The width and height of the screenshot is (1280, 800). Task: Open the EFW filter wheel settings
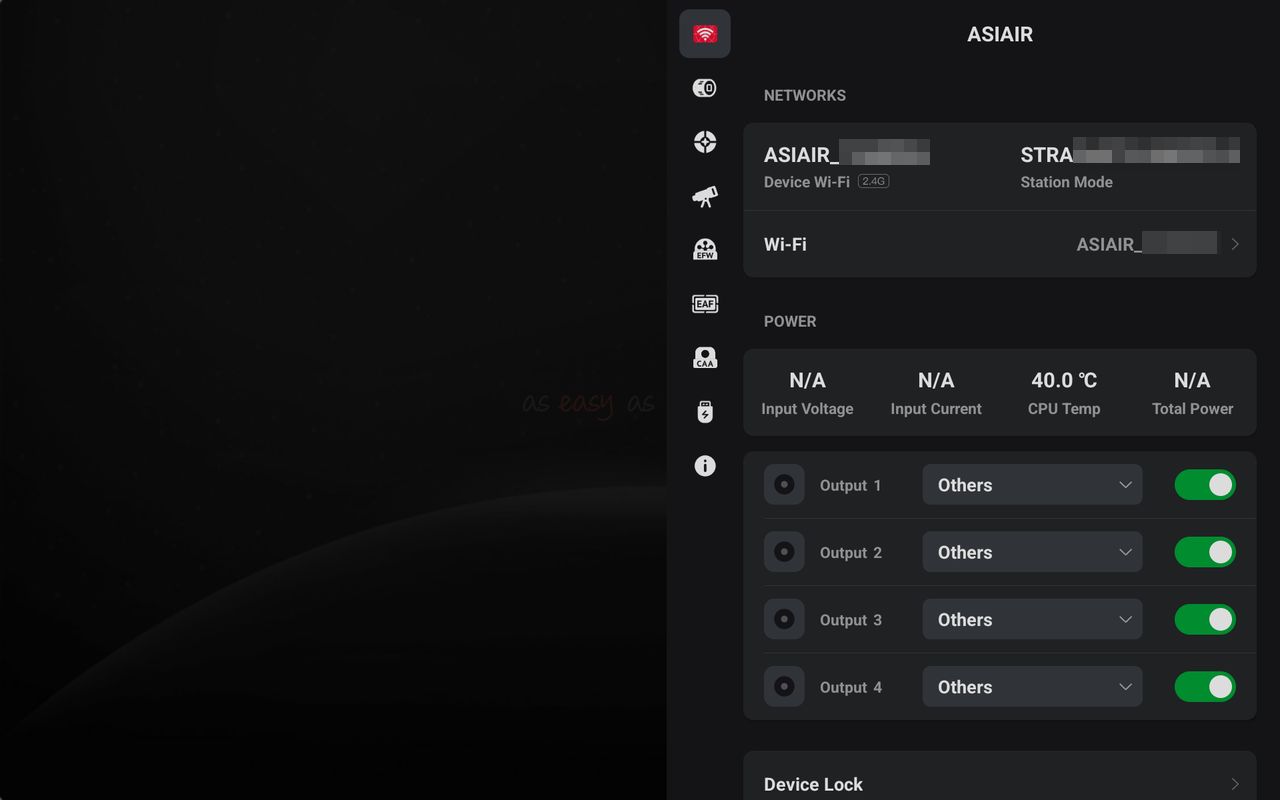(x=705, y=250)
